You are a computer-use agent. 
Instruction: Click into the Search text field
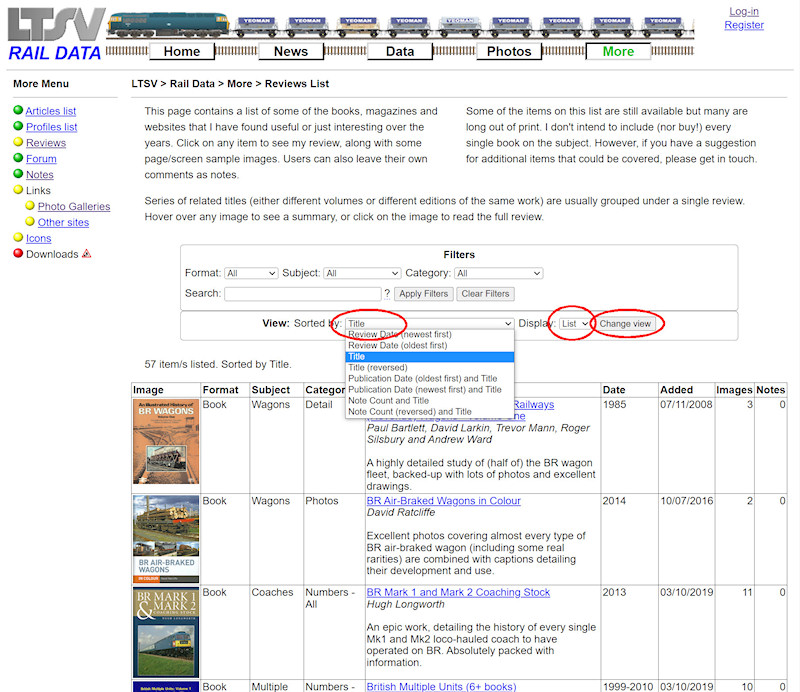(x=302, y=294)
